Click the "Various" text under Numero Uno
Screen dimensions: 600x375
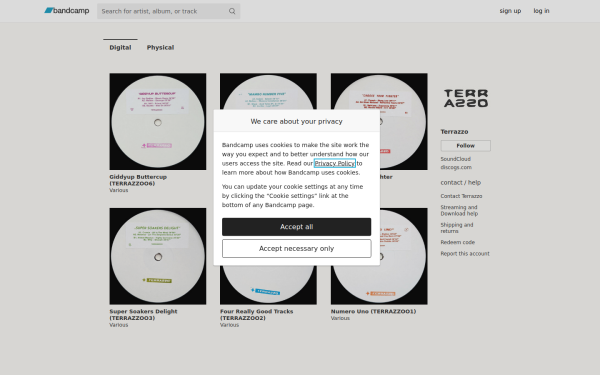340,318
